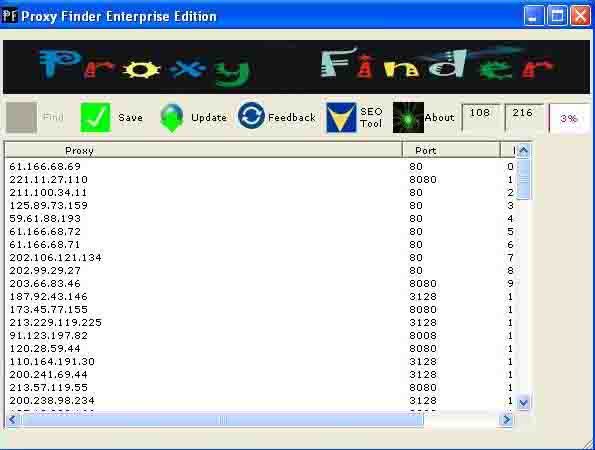595x450 pixels.
Task: Select proxy 110.164.191.30
Action: (x=52, y=362)
